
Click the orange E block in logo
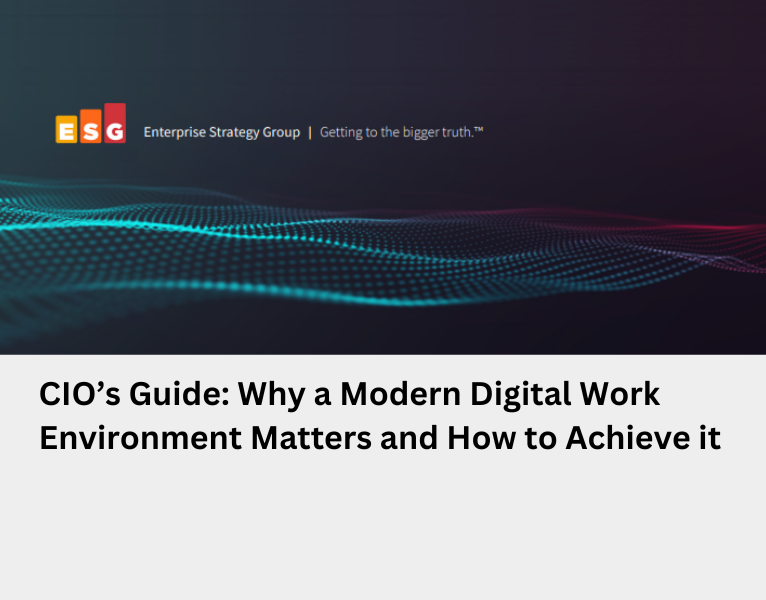tap(66, 131)
